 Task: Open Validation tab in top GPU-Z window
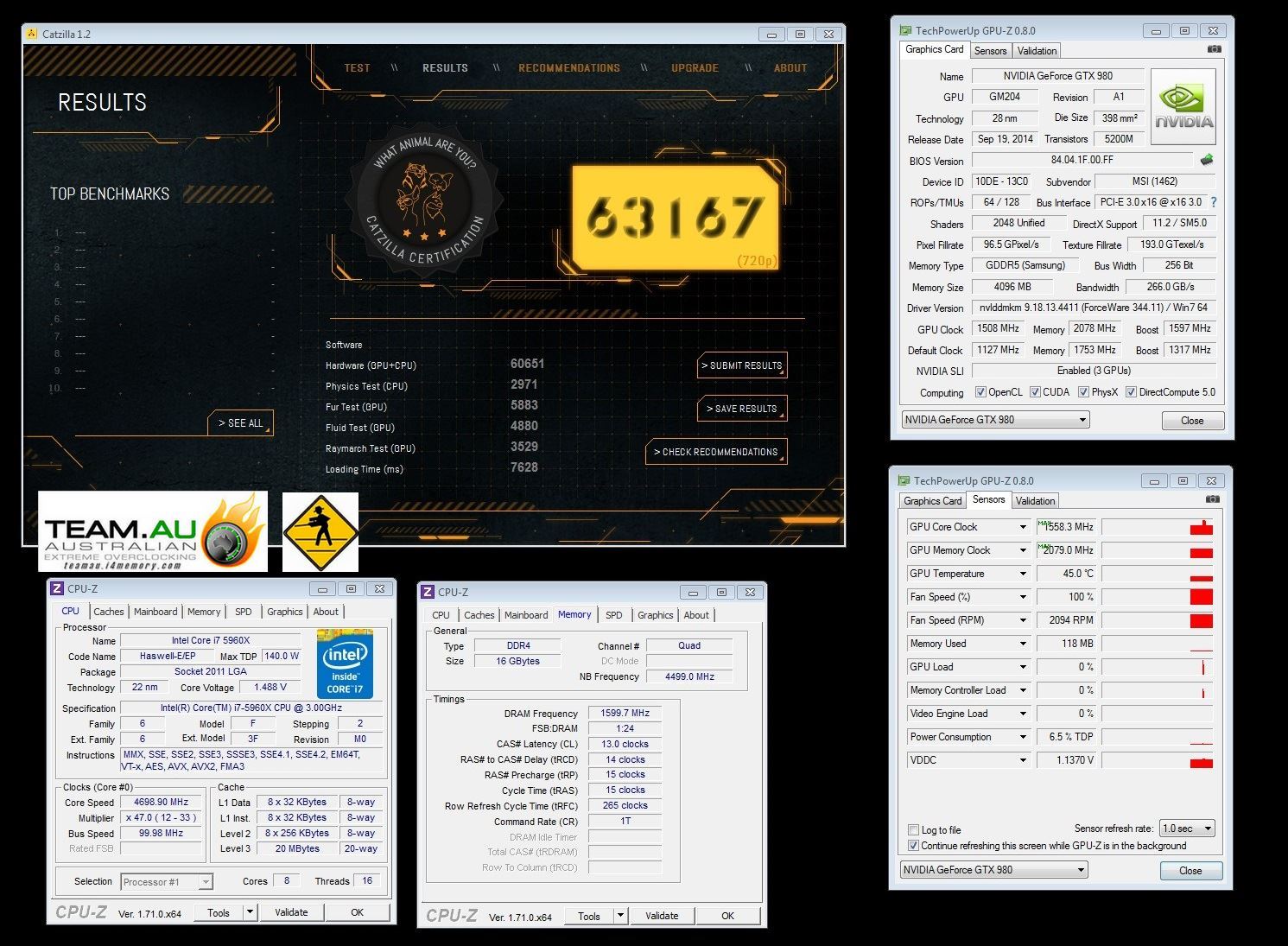coord(1037,51)
